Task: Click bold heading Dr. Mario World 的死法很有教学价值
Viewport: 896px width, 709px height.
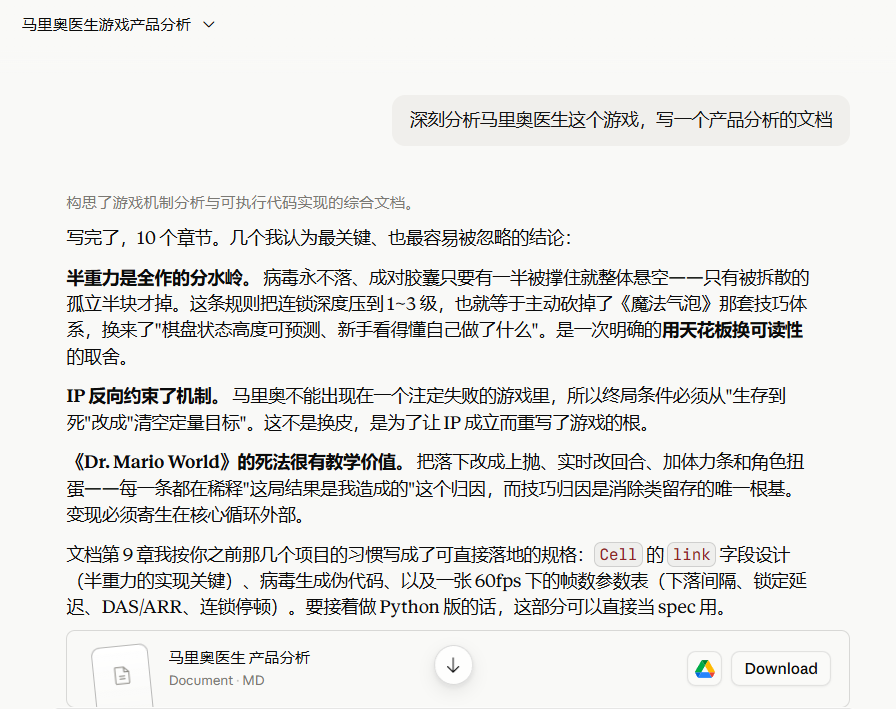Action: 236,462
